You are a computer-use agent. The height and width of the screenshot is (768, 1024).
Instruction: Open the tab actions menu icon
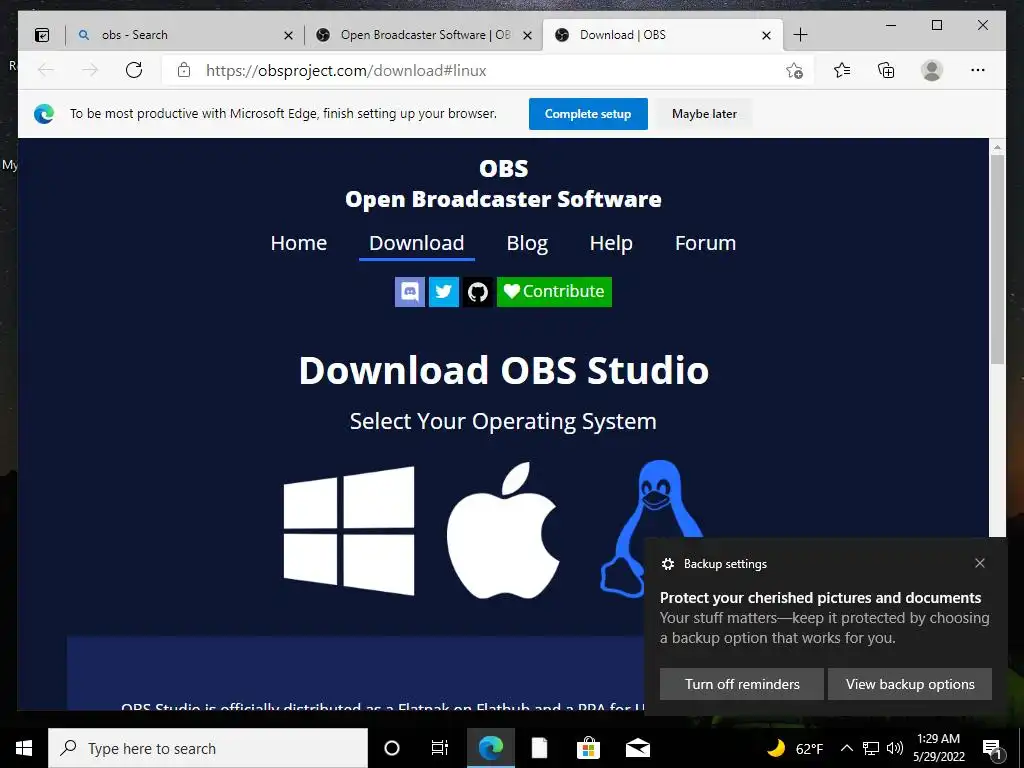tap(42, 35)
